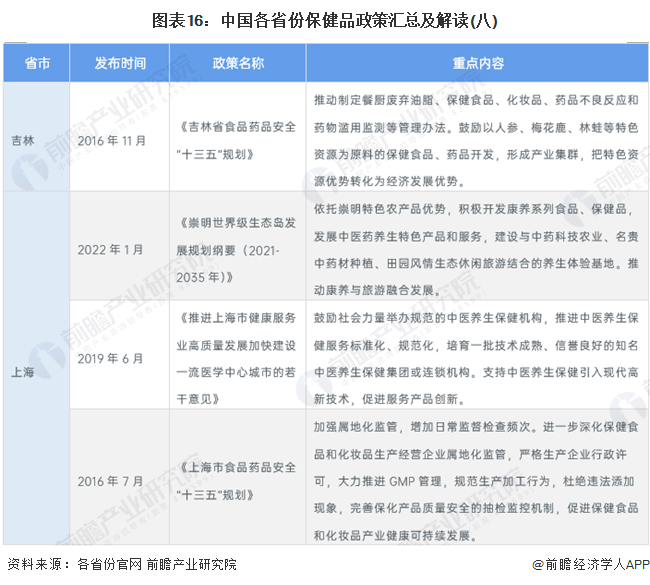Image resolution: width=650 pixels, height=585 pixels.
Task: Select the 重点内容 column header
Action: point(477,63)
